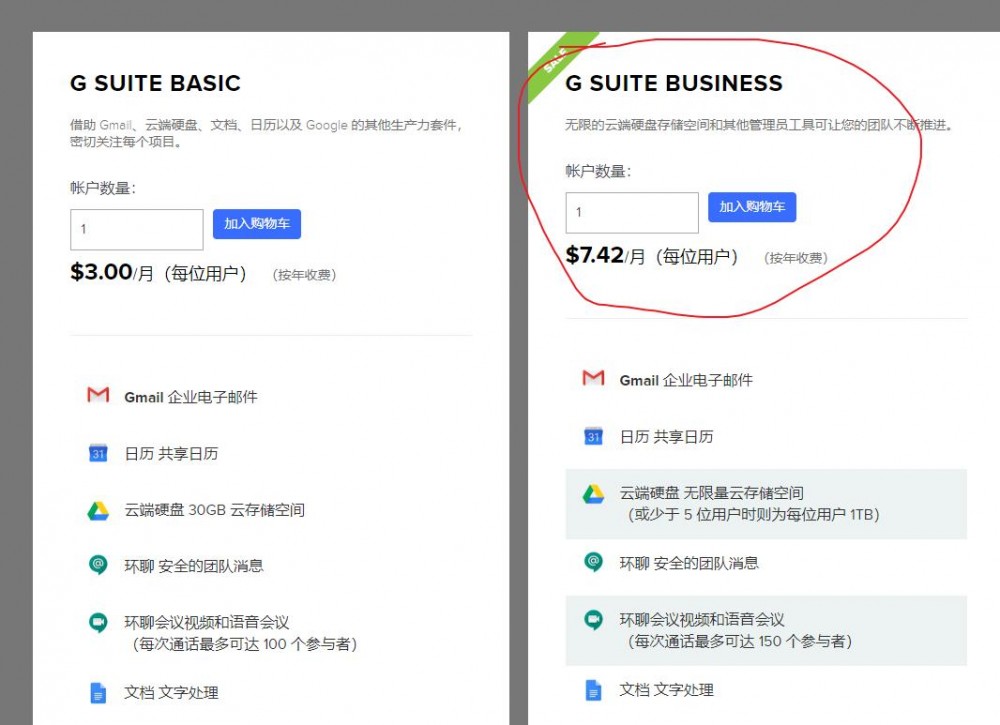Click the 100 个参与者 meeting feature
This screenshot has height=725, width=1000.
[240, 633]
